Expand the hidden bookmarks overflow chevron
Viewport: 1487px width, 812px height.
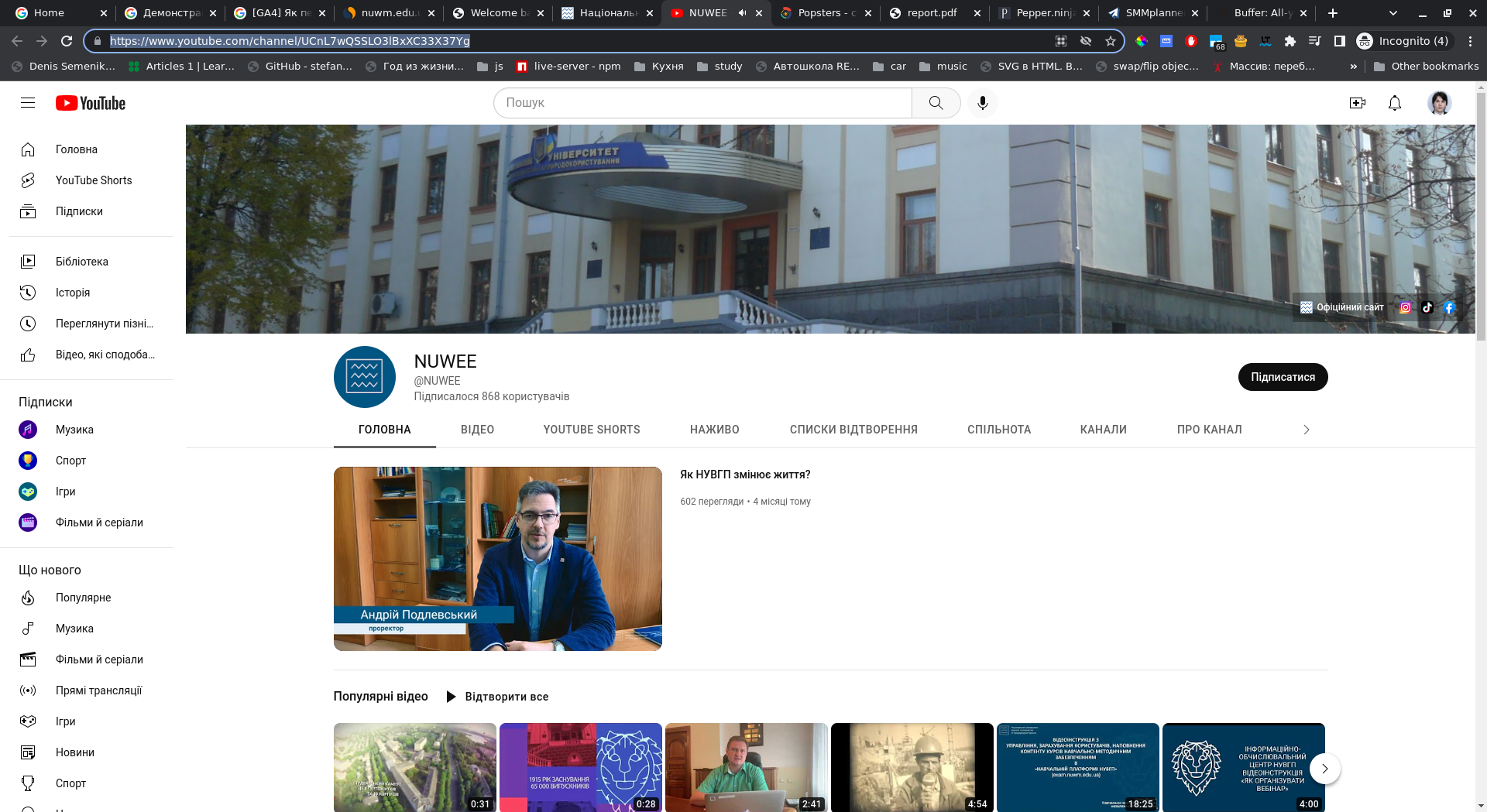[x=1353, y=67]
